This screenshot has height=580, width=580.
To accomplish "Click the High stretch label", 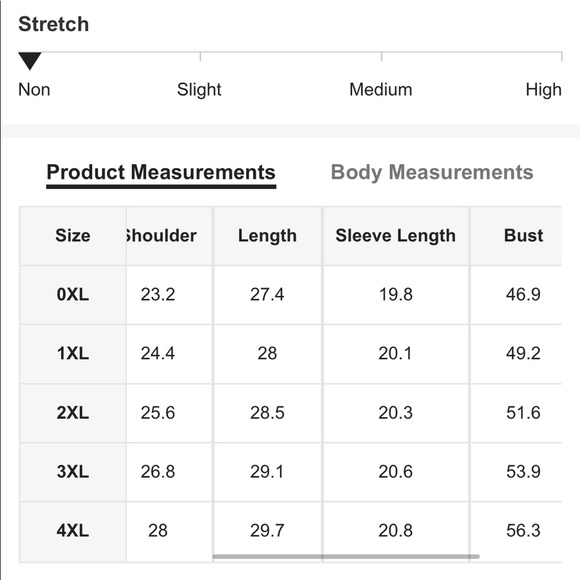I will pyautogui.click(x=544, y=90).
